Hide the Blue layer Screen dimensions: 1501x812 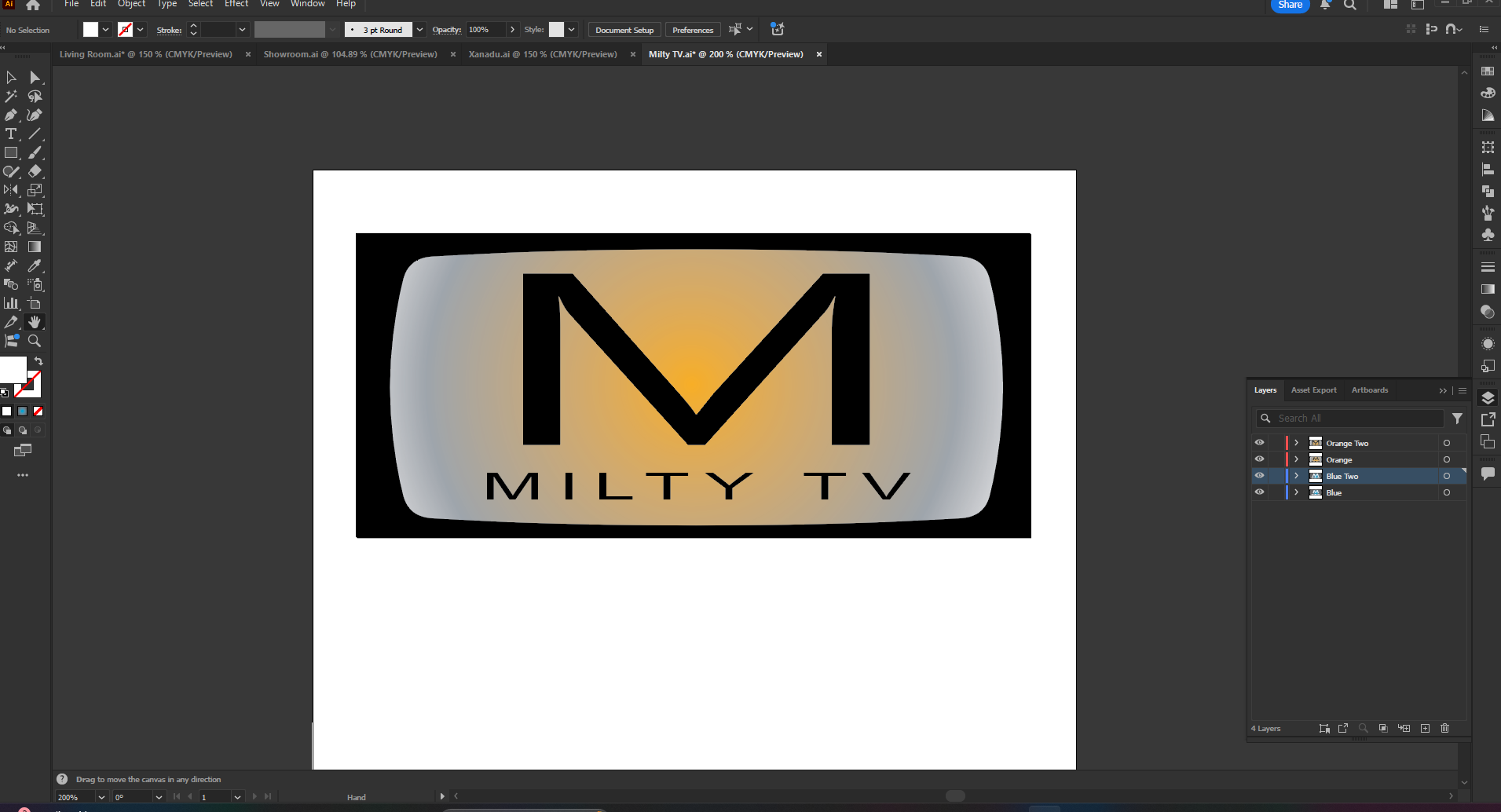[x=1259, y=492]
